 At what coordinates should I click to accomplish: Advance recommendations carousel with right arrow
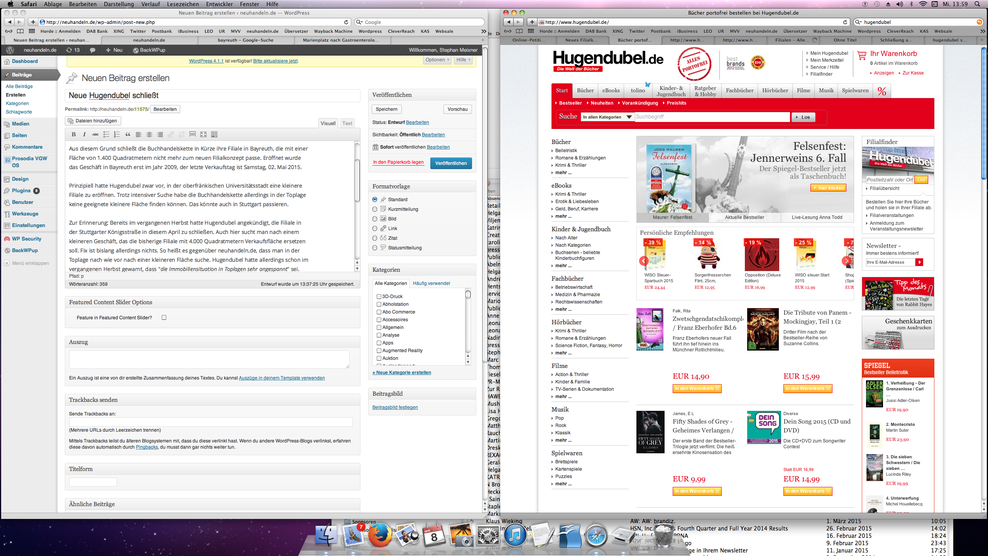click(846, 260)
